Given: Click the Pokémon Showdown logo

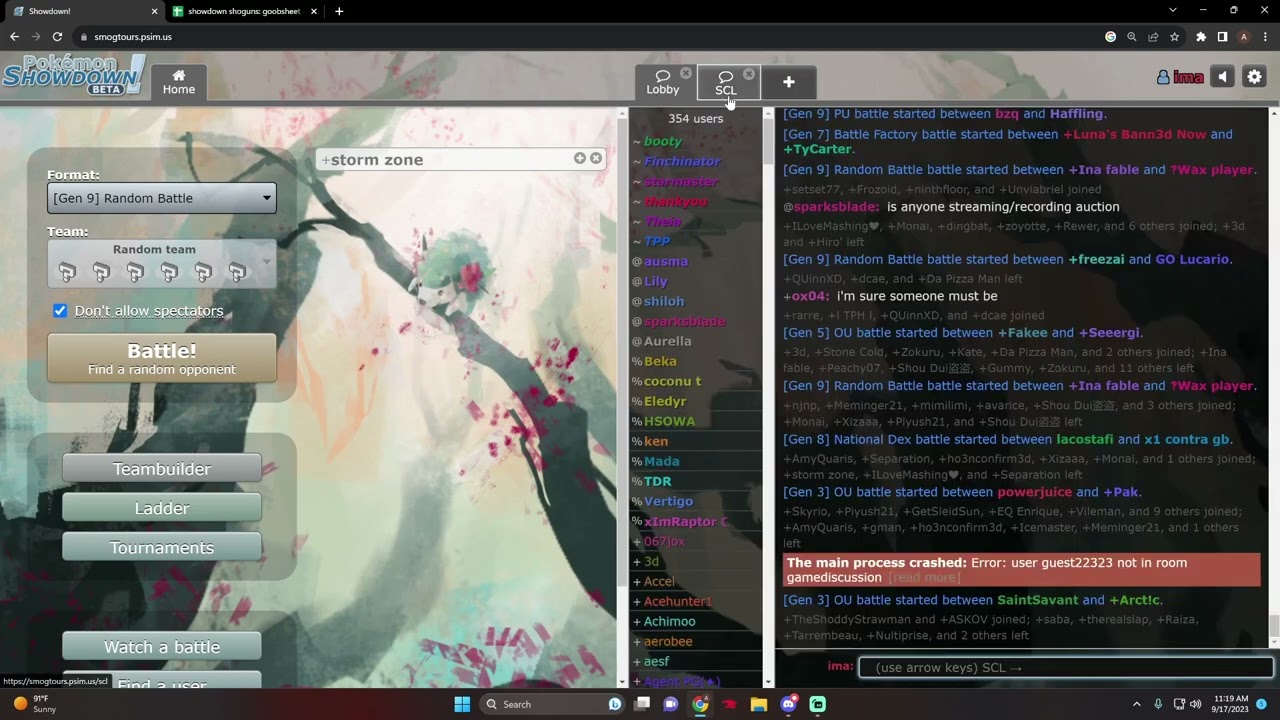Looking at the screenshot, I should 73,75.
